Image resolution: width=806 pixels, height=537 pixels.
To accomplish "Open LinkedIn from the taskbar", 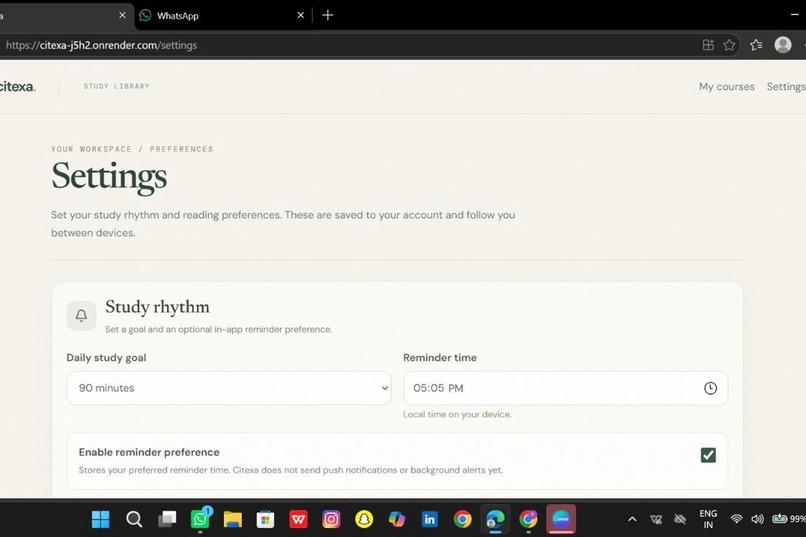I will [430, 519].
